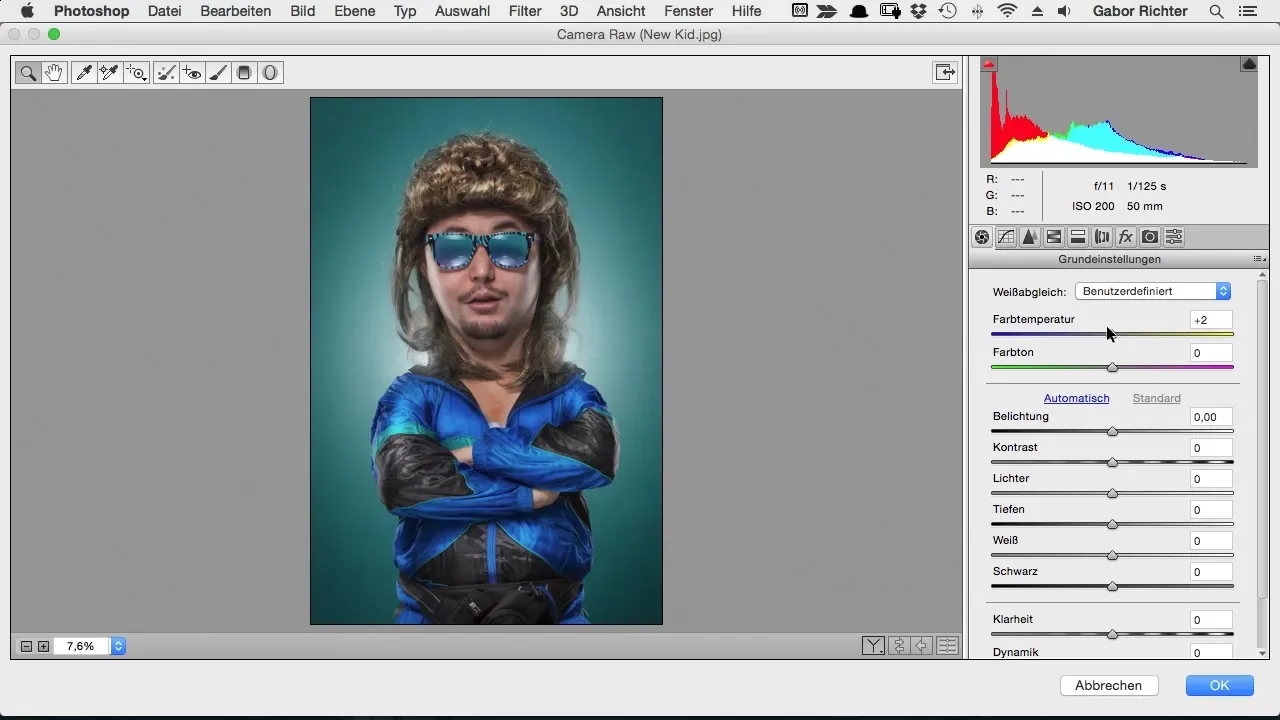
Task: Open the Grundeinstellungen panel flyout menu
Action: (1259, 259)
